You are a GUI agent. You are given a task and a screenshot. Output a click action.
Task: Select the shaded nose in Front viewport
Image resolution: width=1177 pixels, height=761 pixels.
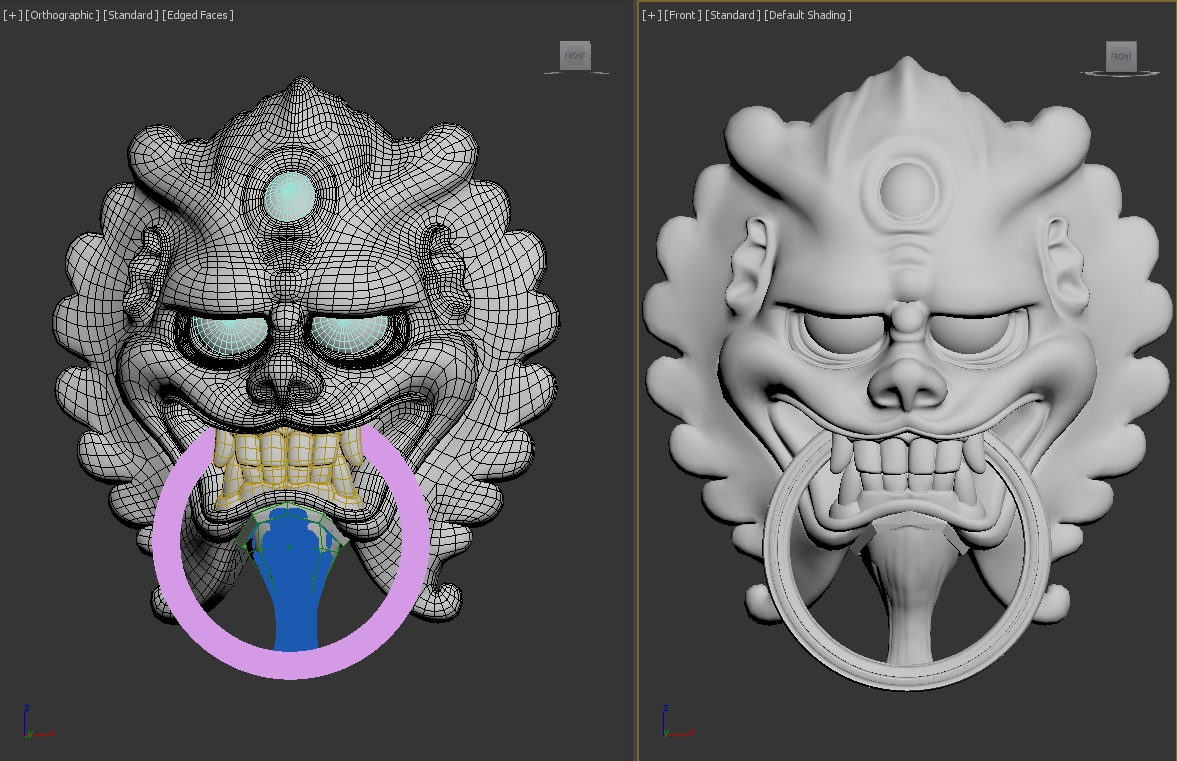[x=907, y=383]
